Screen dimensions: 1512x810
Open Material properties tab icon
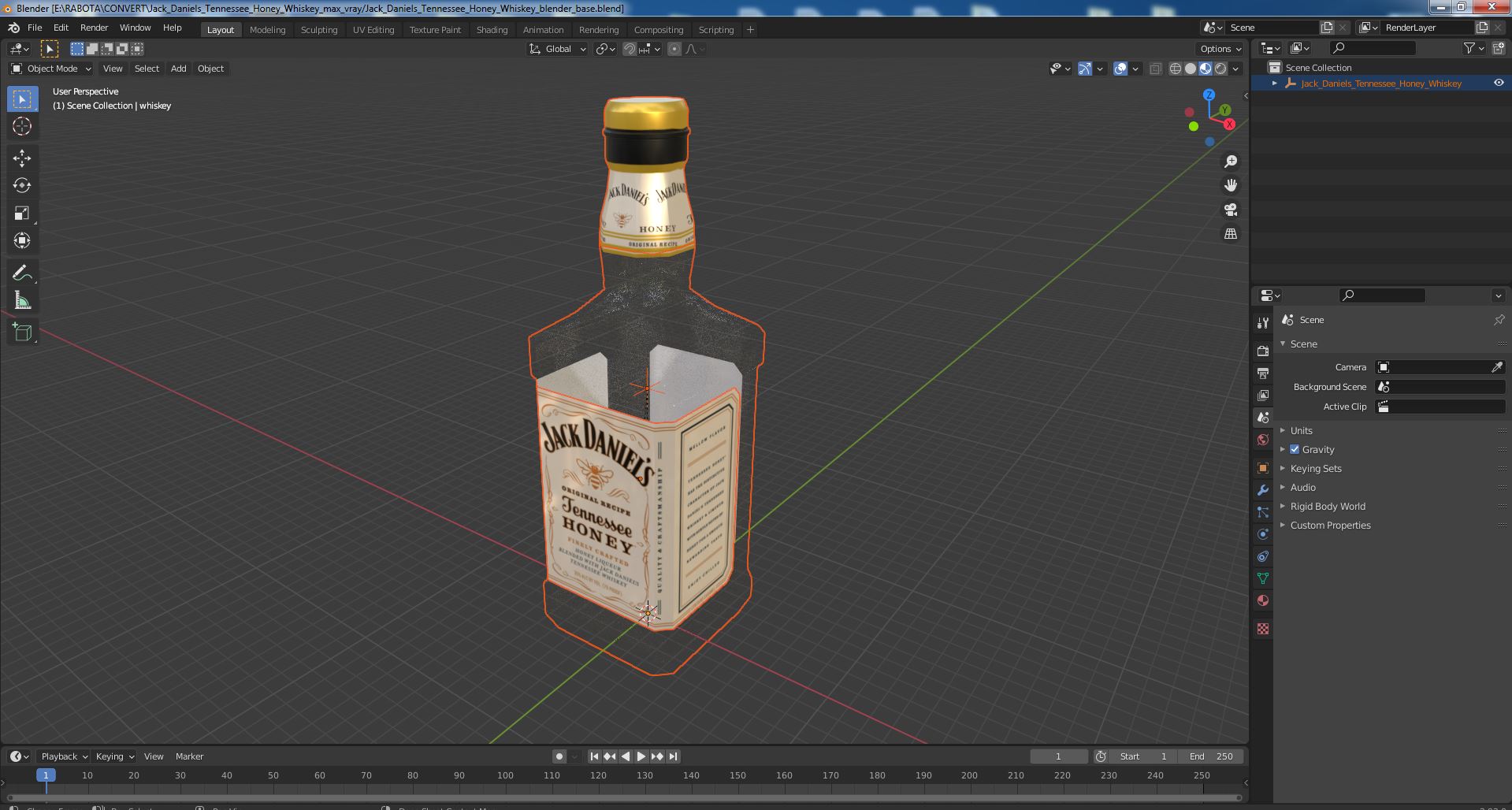pos(1263,600)
